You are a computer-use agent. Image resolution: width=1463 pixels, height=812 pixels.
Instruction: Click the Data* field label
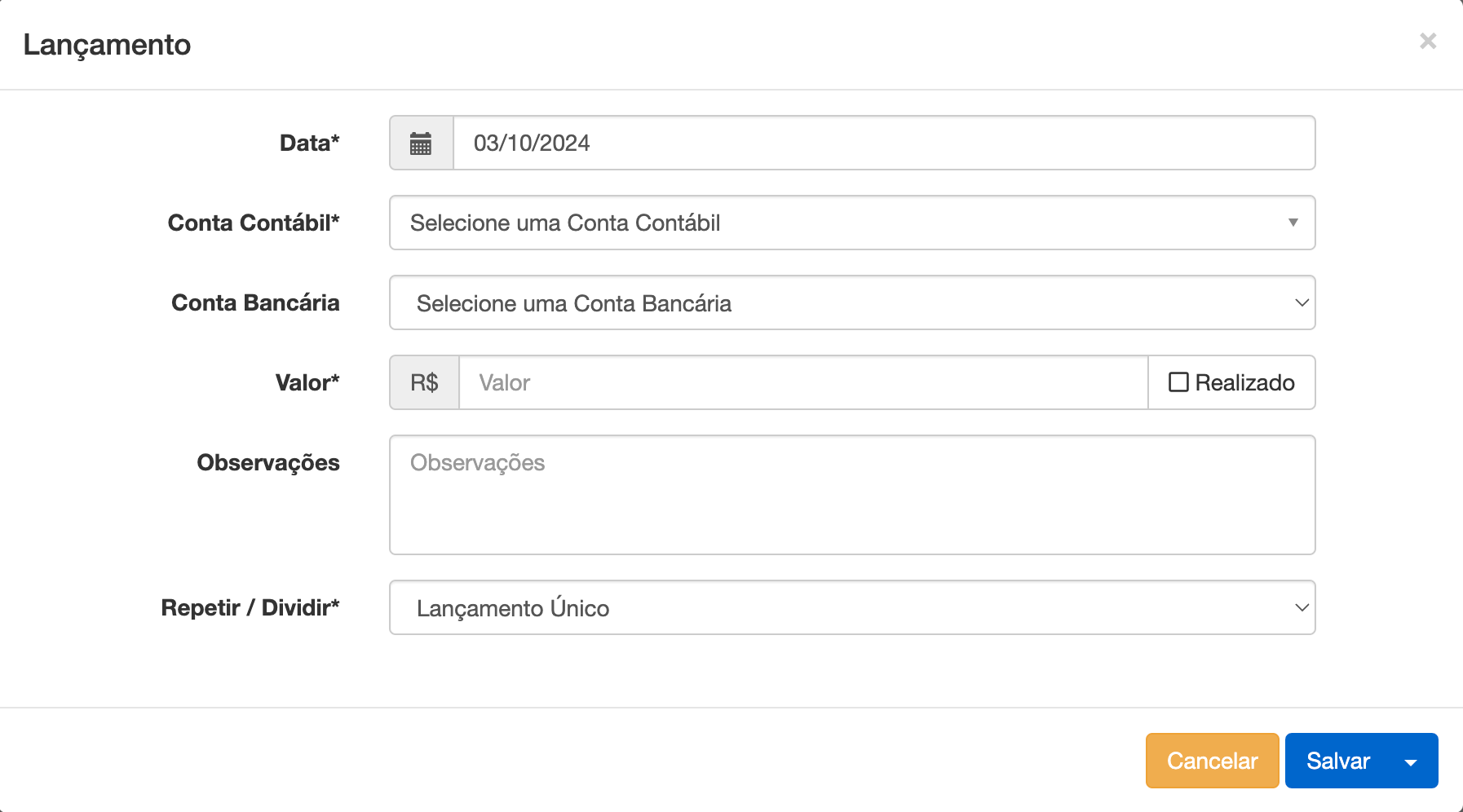[x=309, y=143]
